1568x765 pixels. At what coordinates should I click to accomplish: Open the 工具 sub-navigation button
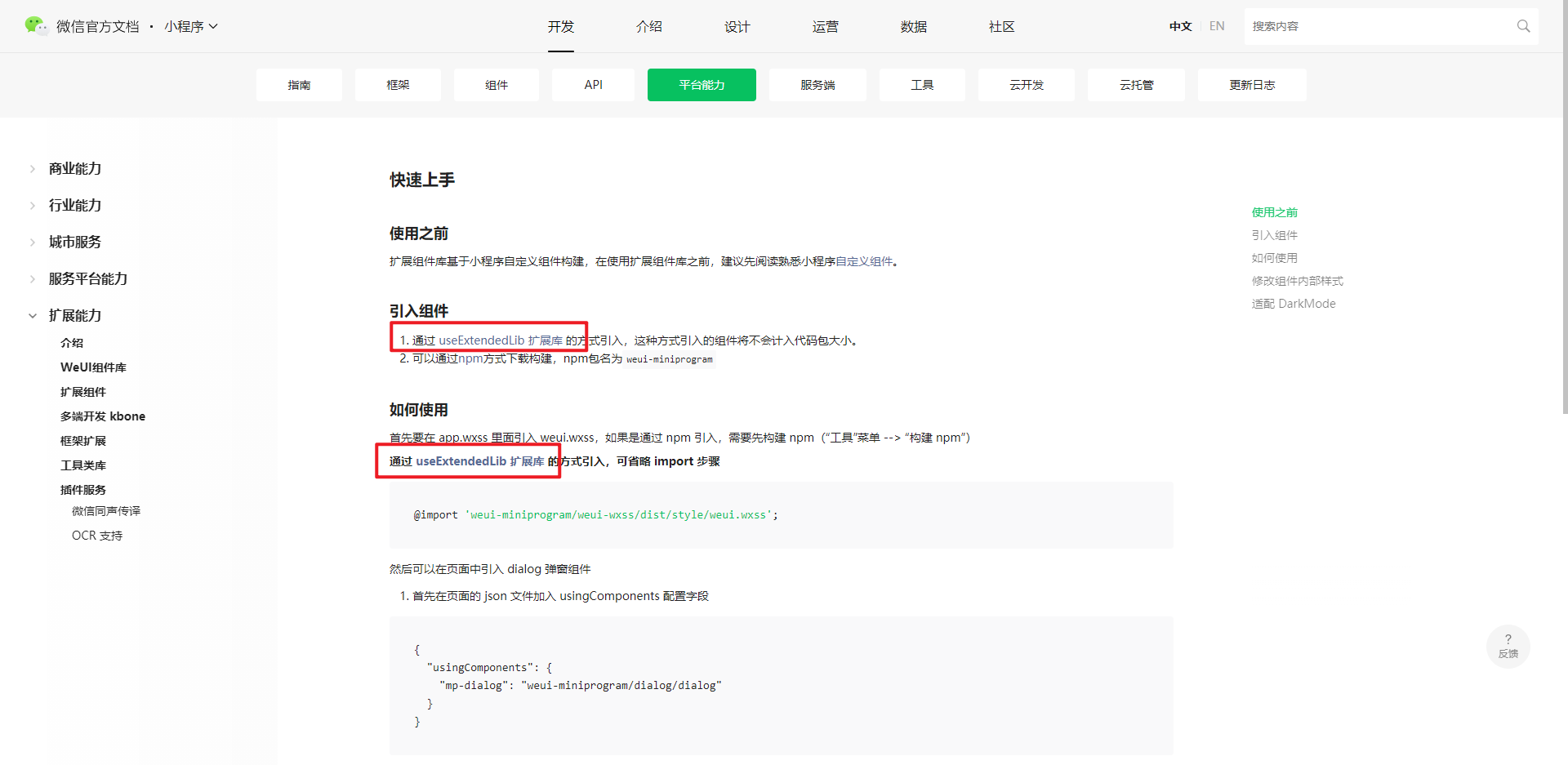pos(922,85)
